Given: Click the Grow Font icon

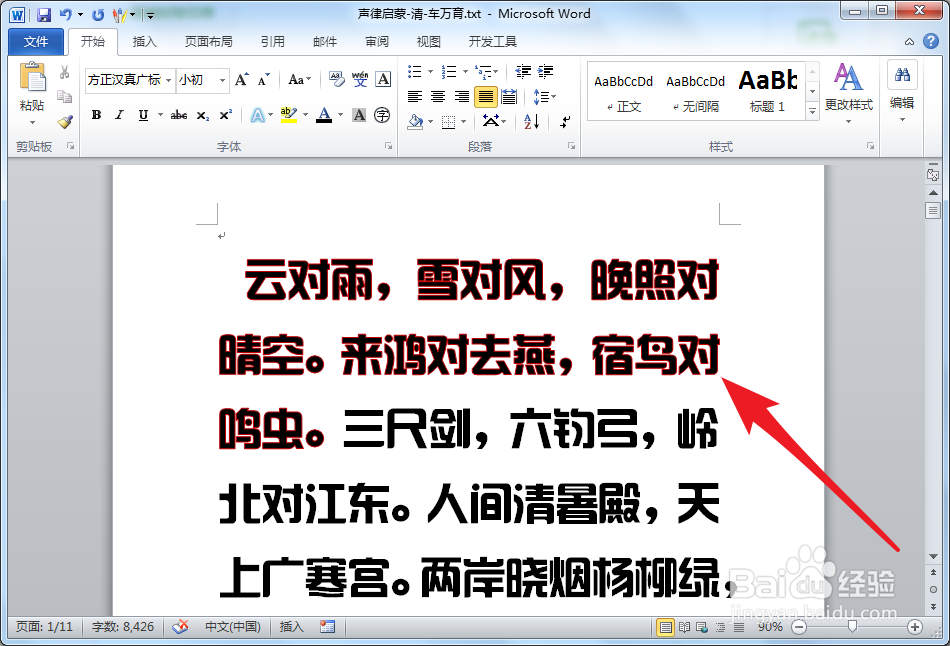Looking at the screenshot, I should 240,80.
